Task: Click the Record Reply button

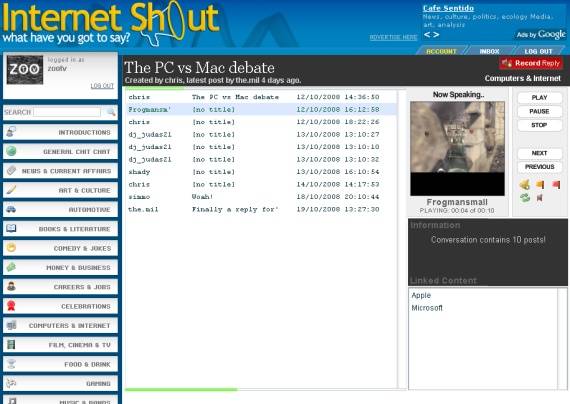Action: click(x=531, y=63)
